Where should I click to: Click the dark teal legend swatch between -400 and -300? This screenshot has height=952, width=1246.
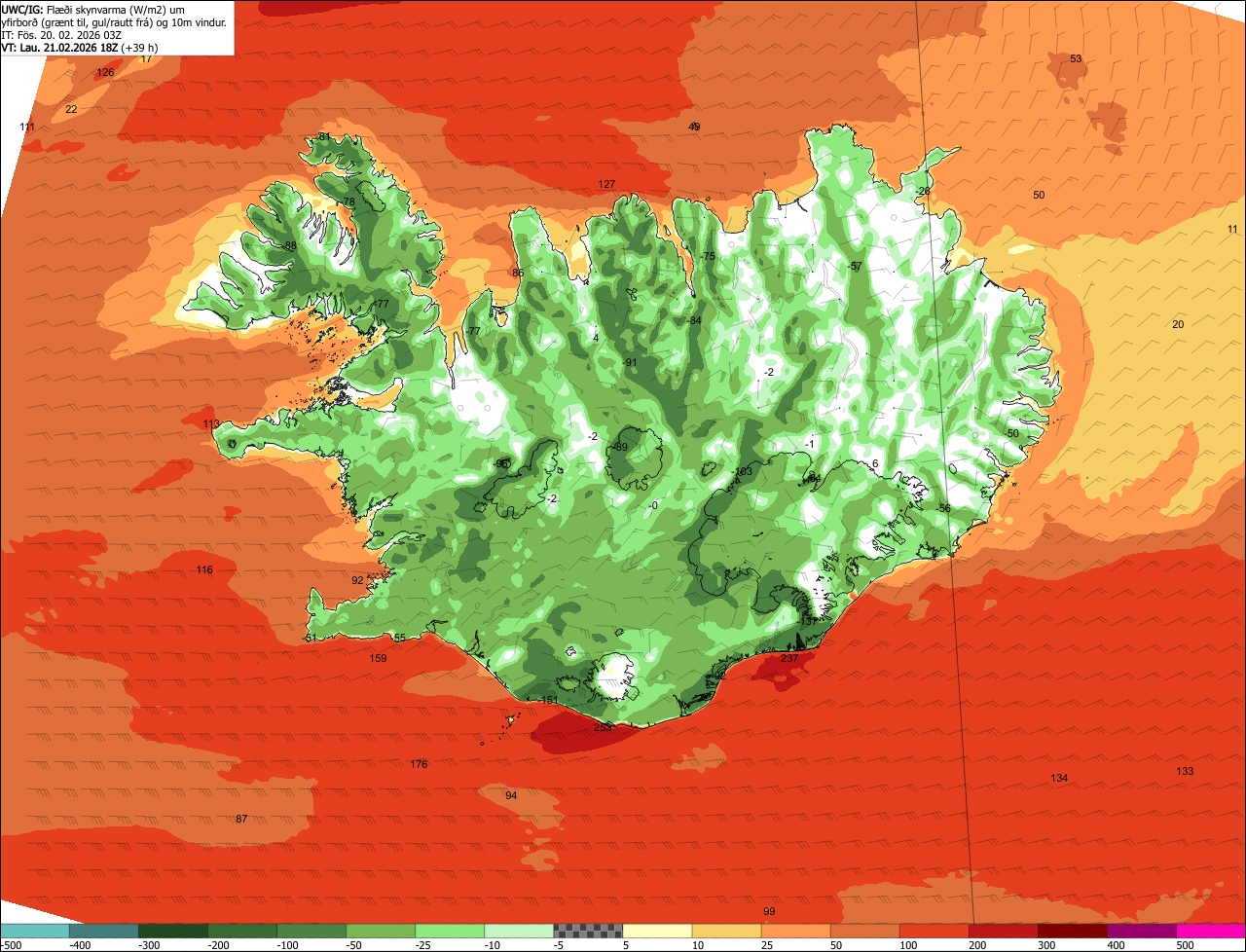coord(104,932)
